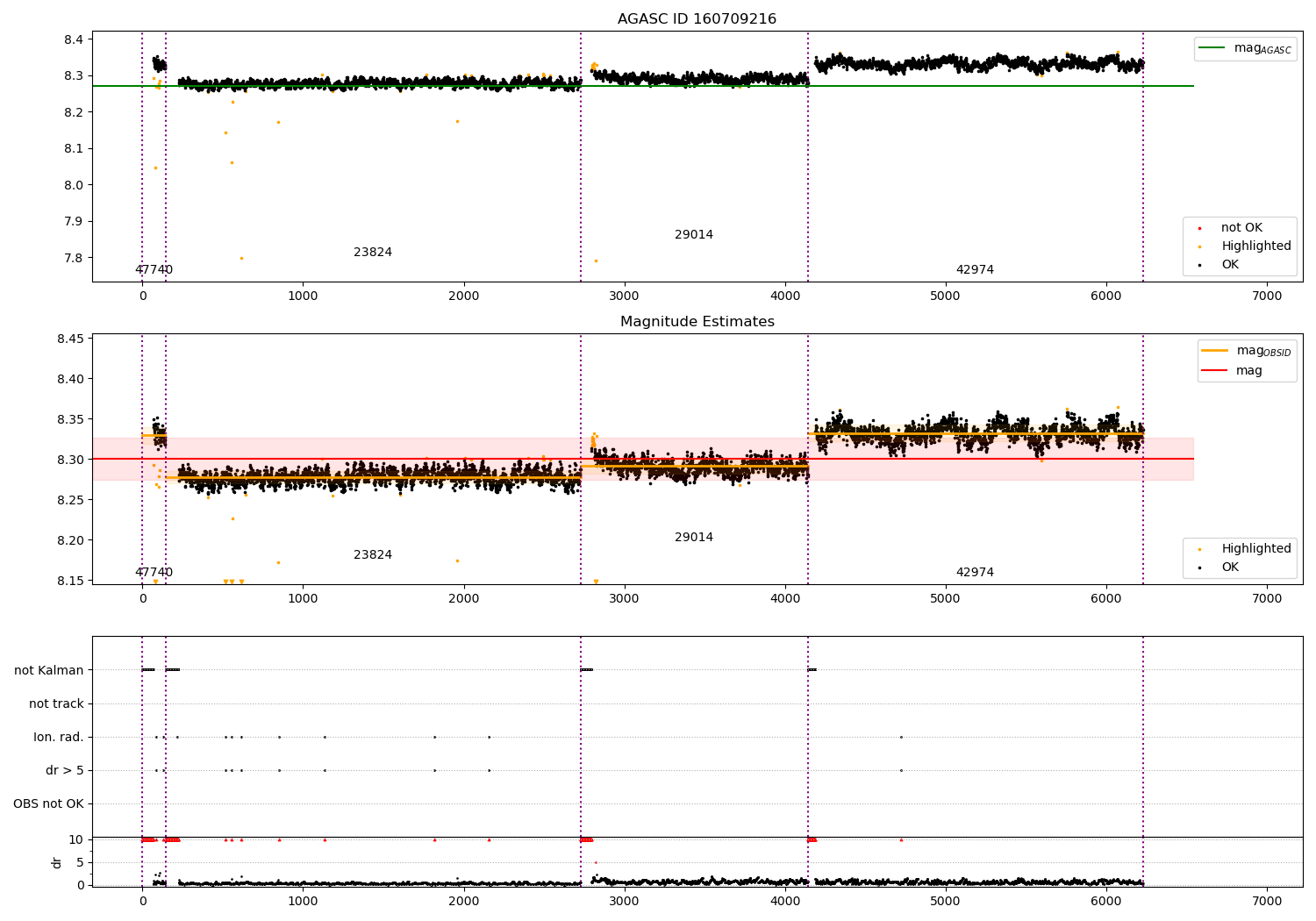This screenshot has width=1316, height=921.
Task: Click y-tick 10 on bottom dr axis
Action: point(76,840)
